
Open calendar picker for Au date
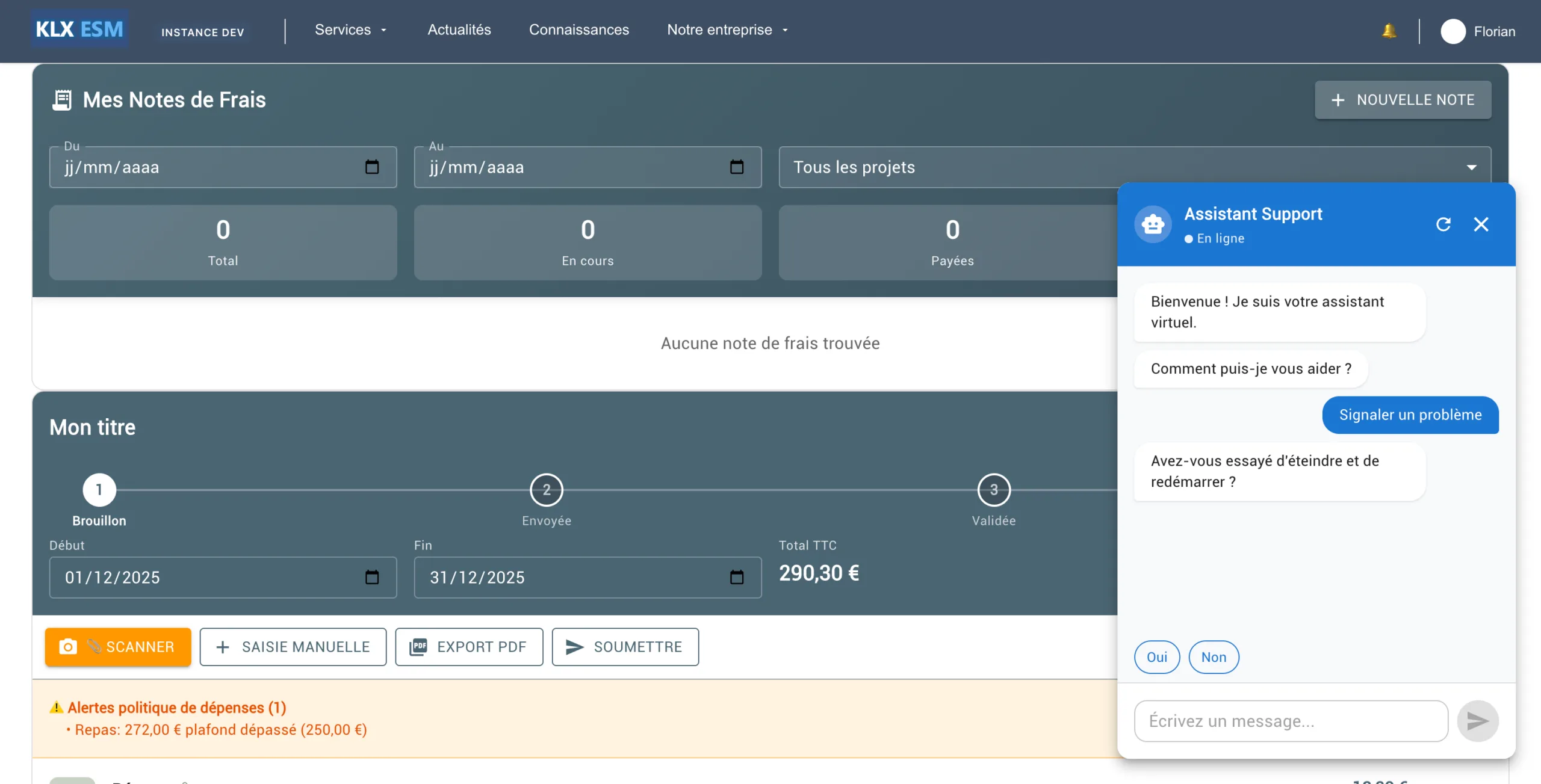(x=736, y=167)
